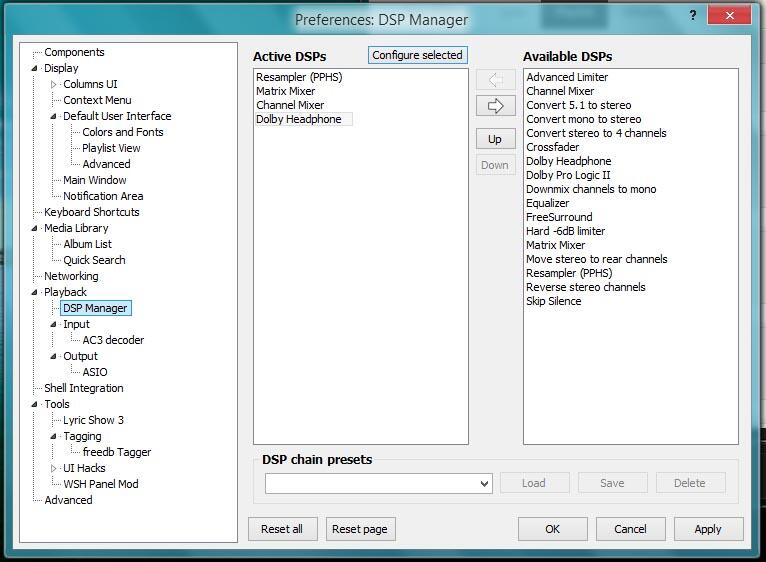Collapse the Playback tree node
Image resolution: width=766 pixels, height=562 pixels.
tap(35, 293)
